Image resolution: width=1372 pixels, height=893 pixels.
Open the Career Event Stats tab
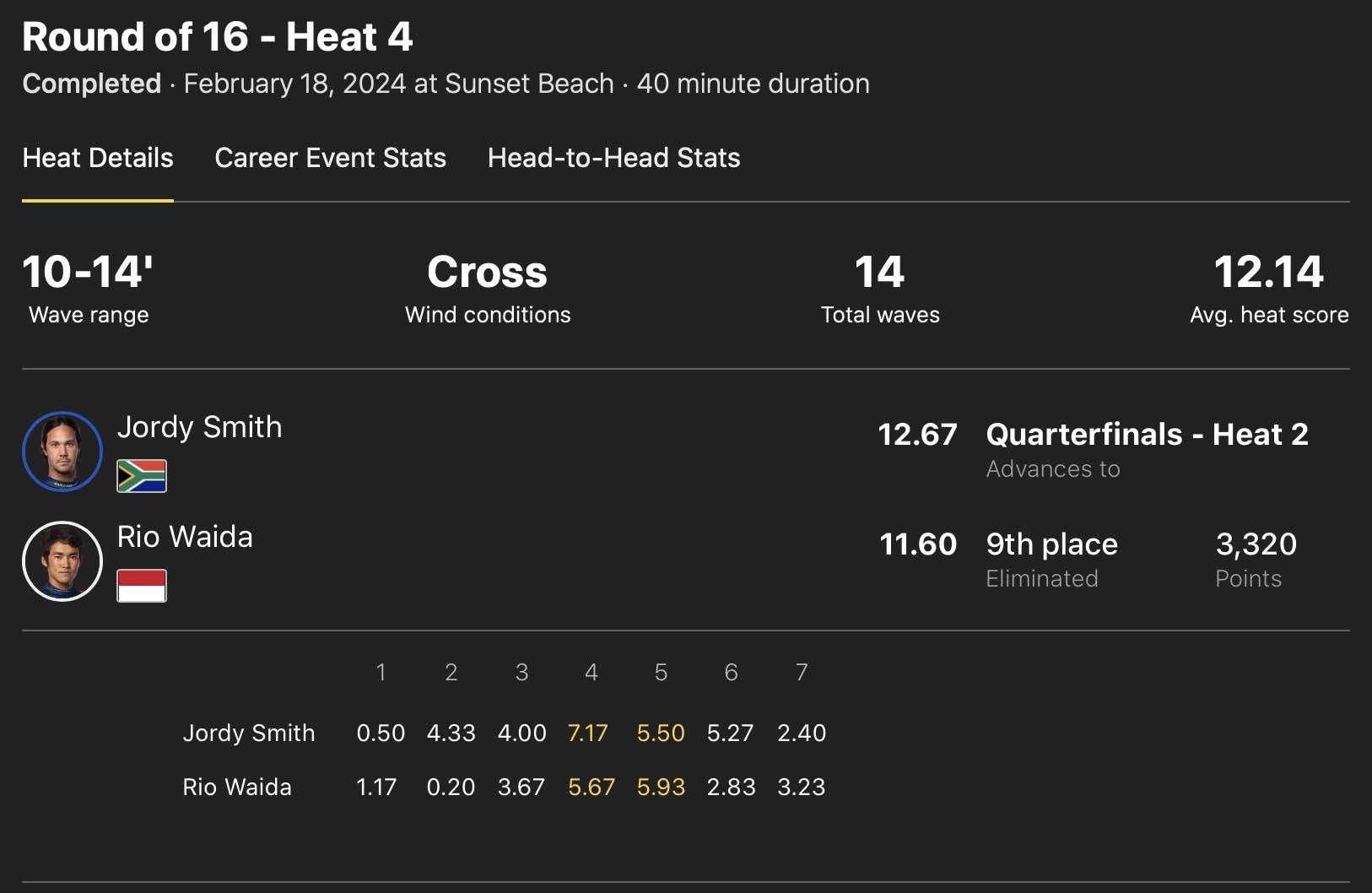point(330,158)
